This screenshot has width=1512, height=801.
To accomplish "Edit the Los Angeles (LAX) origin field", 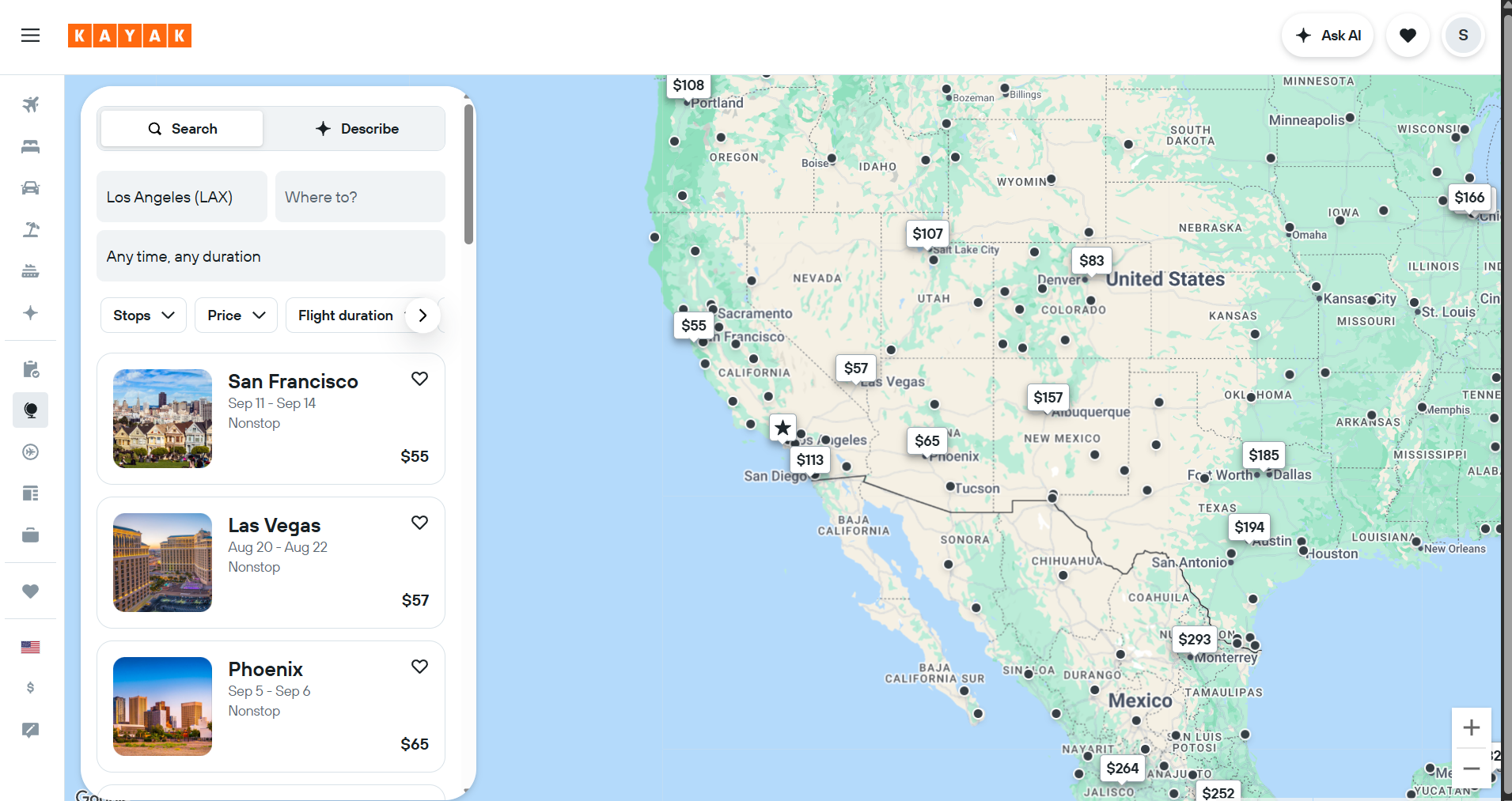I will [181, 197].
